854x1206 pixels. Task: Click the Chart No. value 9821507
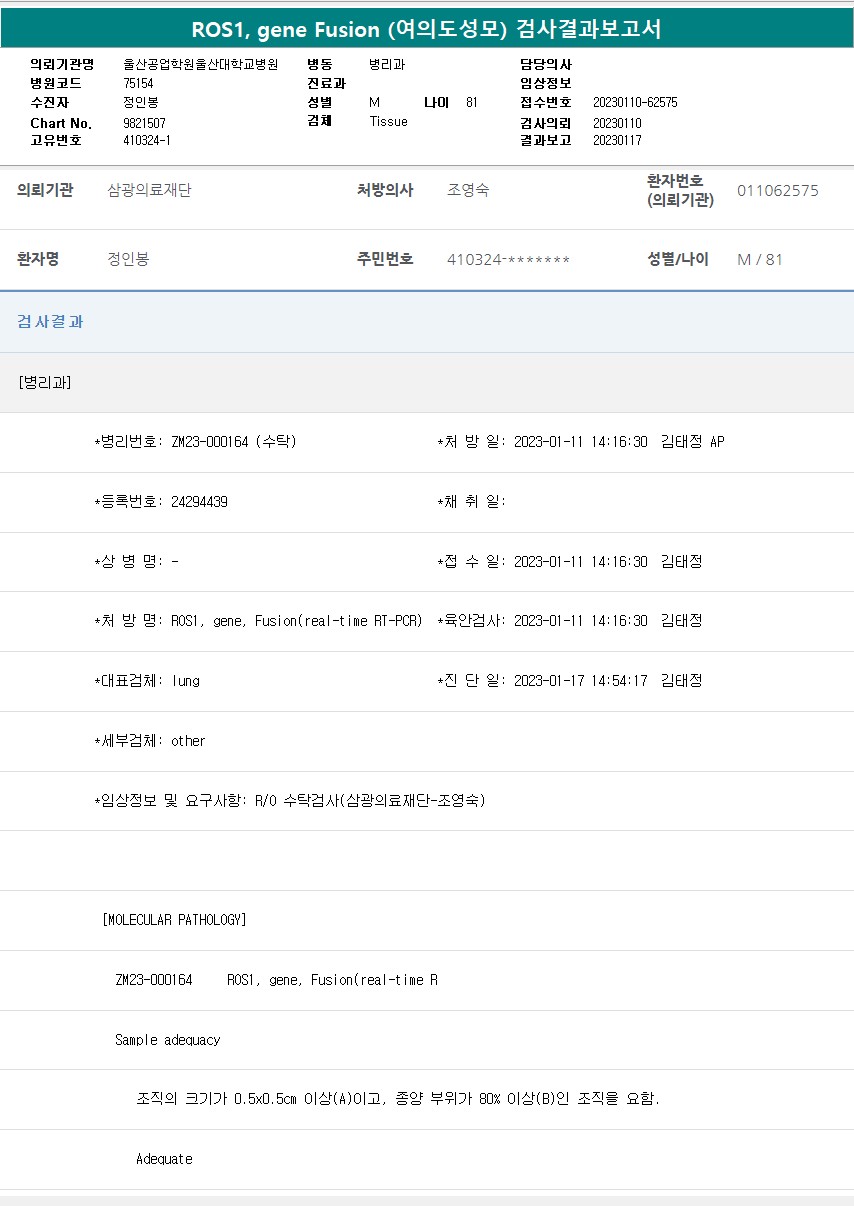tap(144, 123)
